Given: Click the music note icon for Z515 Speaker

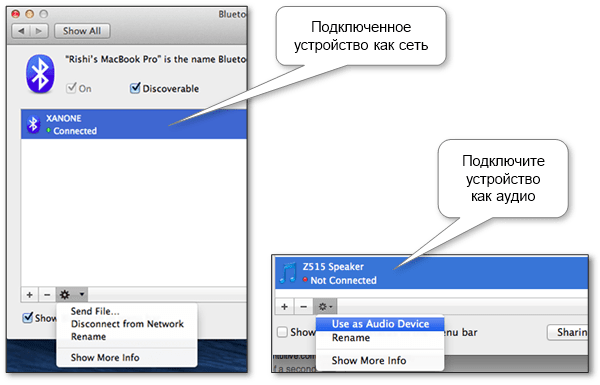Looking at the screenshot, I should coord(288,273).
